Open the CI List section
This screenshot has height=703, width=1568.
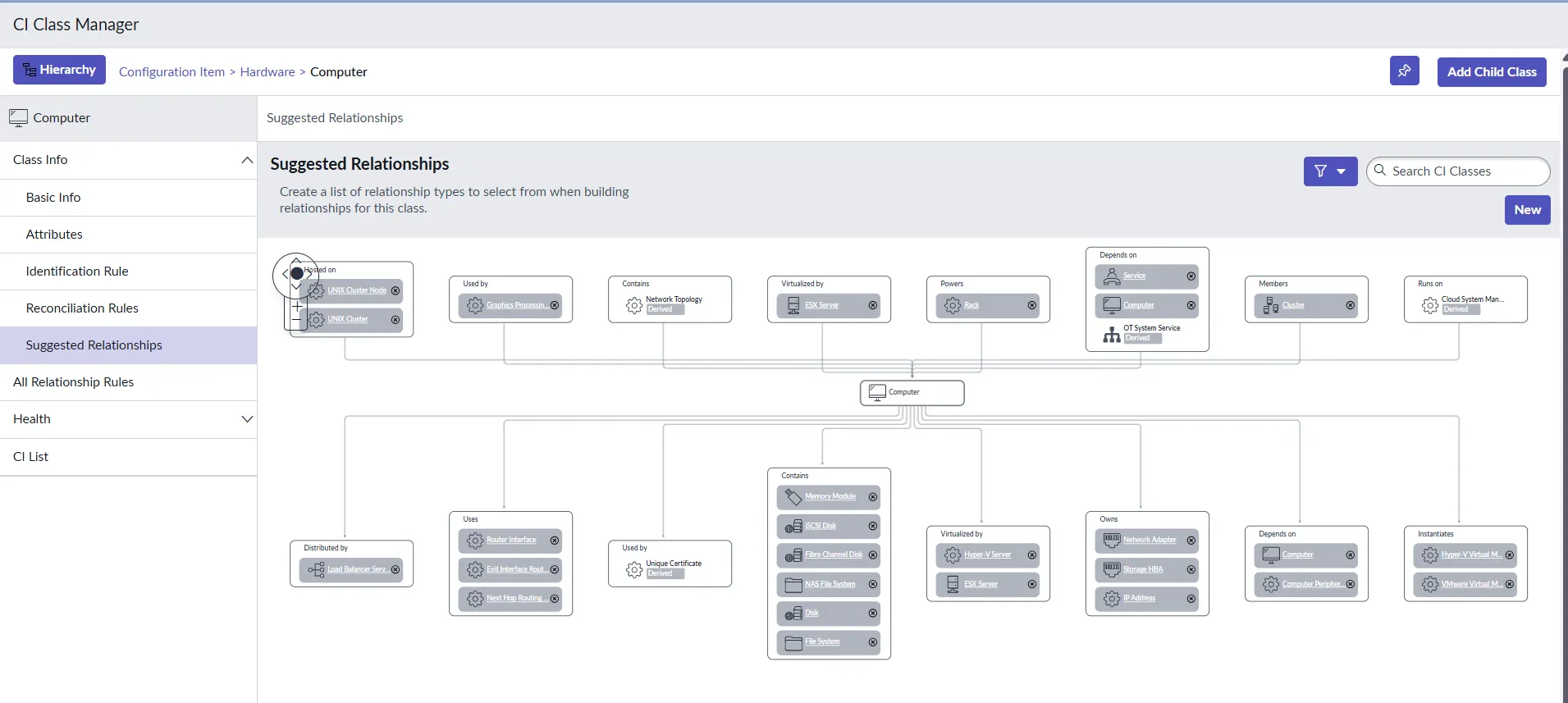point(128,457)
